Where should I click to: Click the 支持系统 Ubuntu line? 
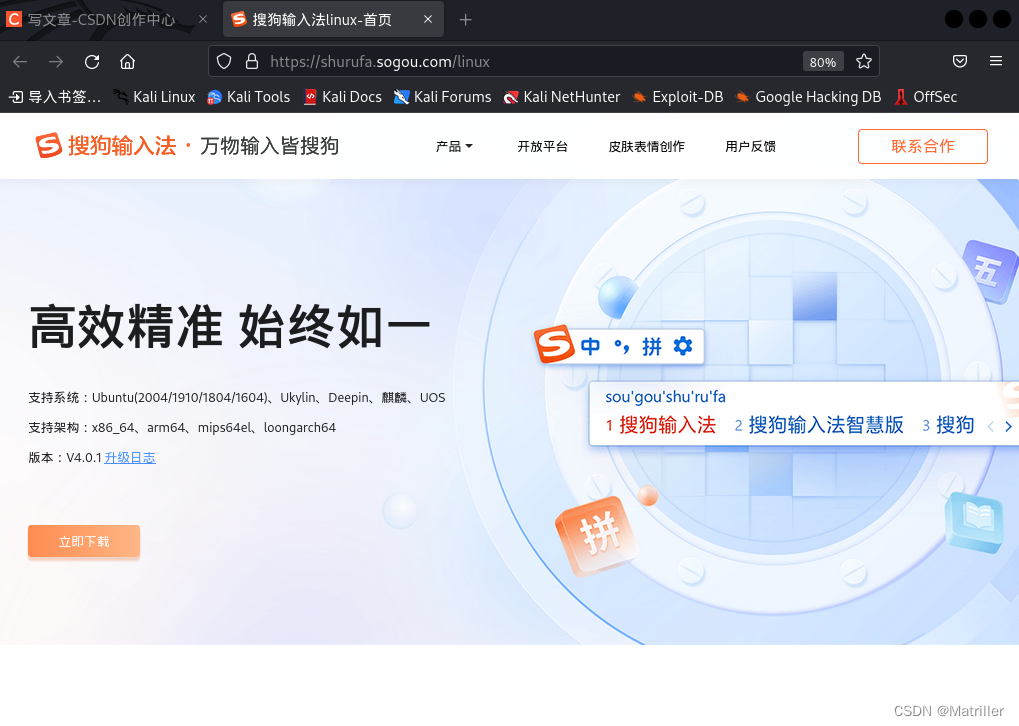(237, 397)
